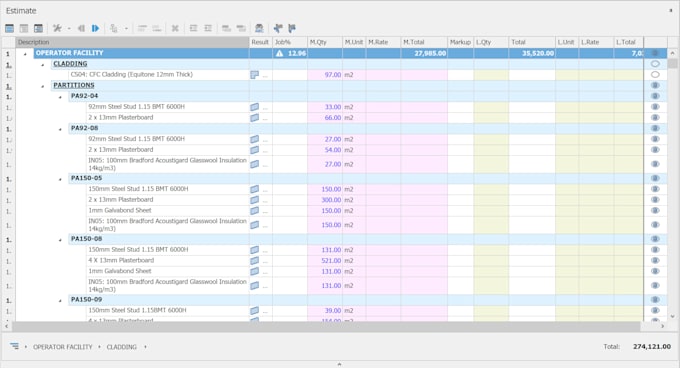Screen dimensions: 680x368
Task: Click the pin toolbar icon
Action: tap(278, 29)
